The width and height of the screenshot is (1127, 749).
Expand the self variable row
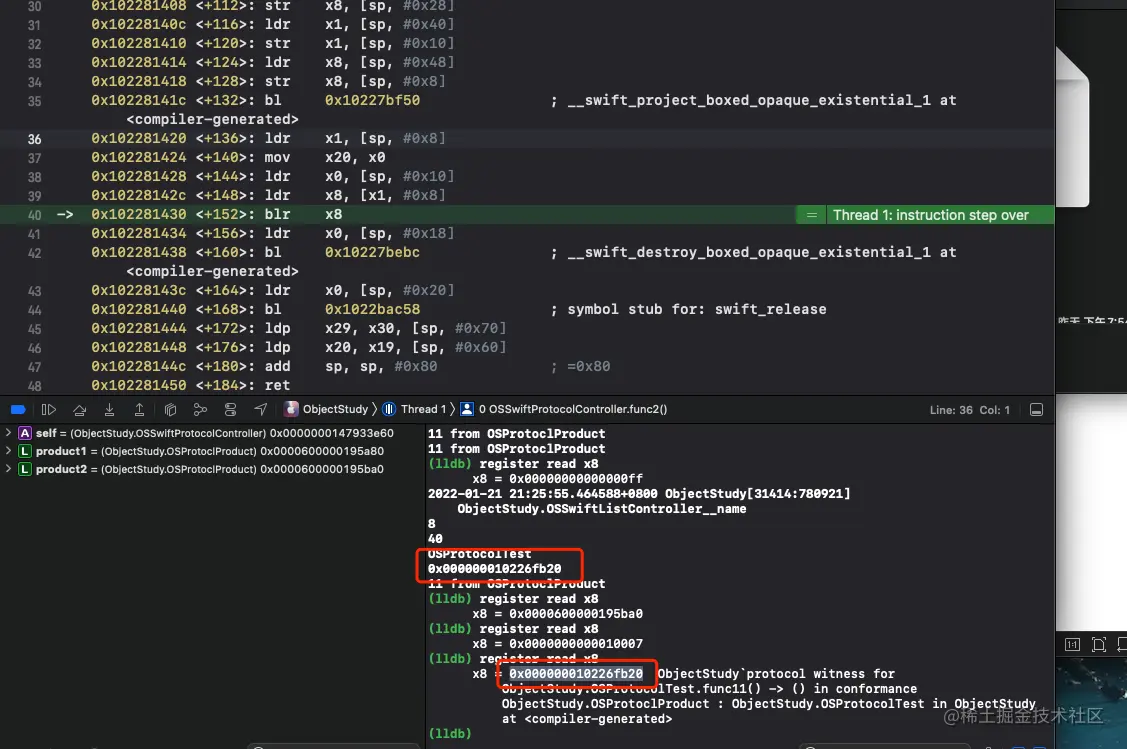pos(9,433)
